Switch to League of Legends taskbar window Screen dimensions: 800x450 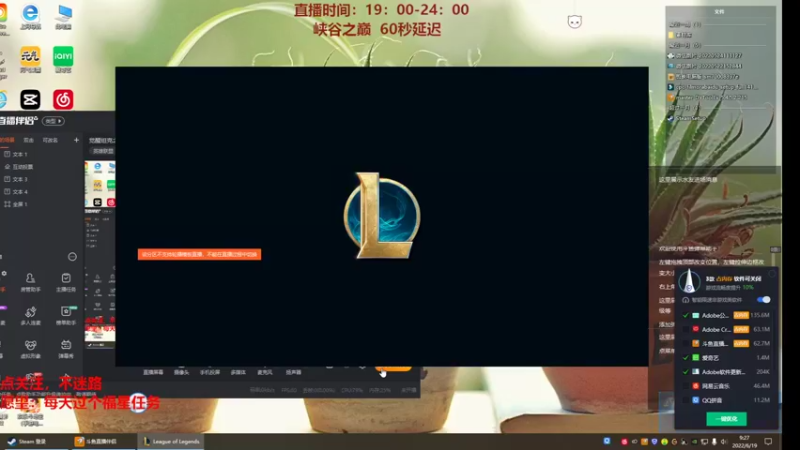pos(171,442)
